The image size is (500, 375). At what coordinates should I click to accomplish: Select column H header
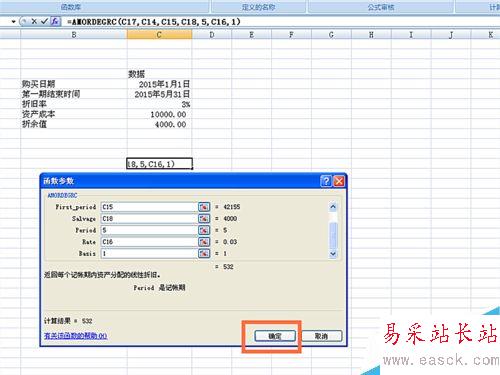[371, 34]
